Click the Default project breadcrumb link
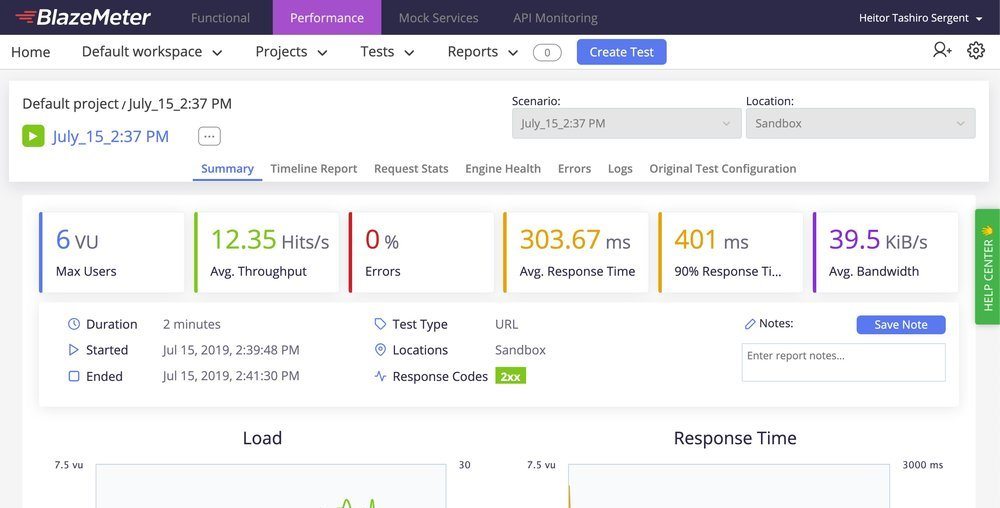 (70, 104)
